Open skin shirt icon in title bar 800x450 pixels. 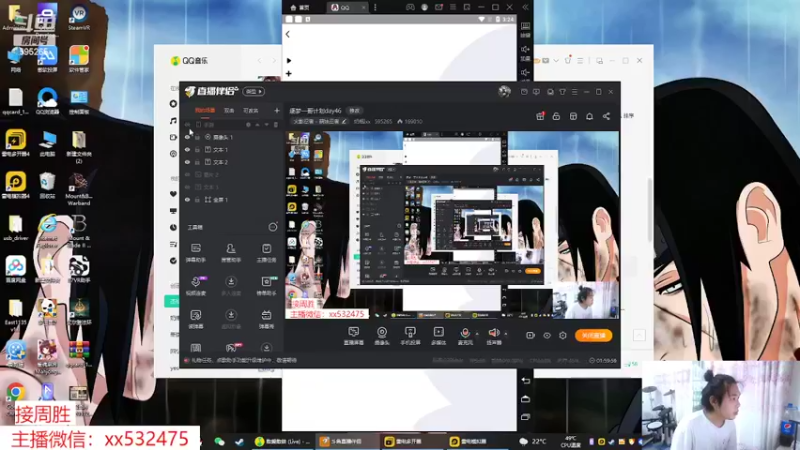562,92
